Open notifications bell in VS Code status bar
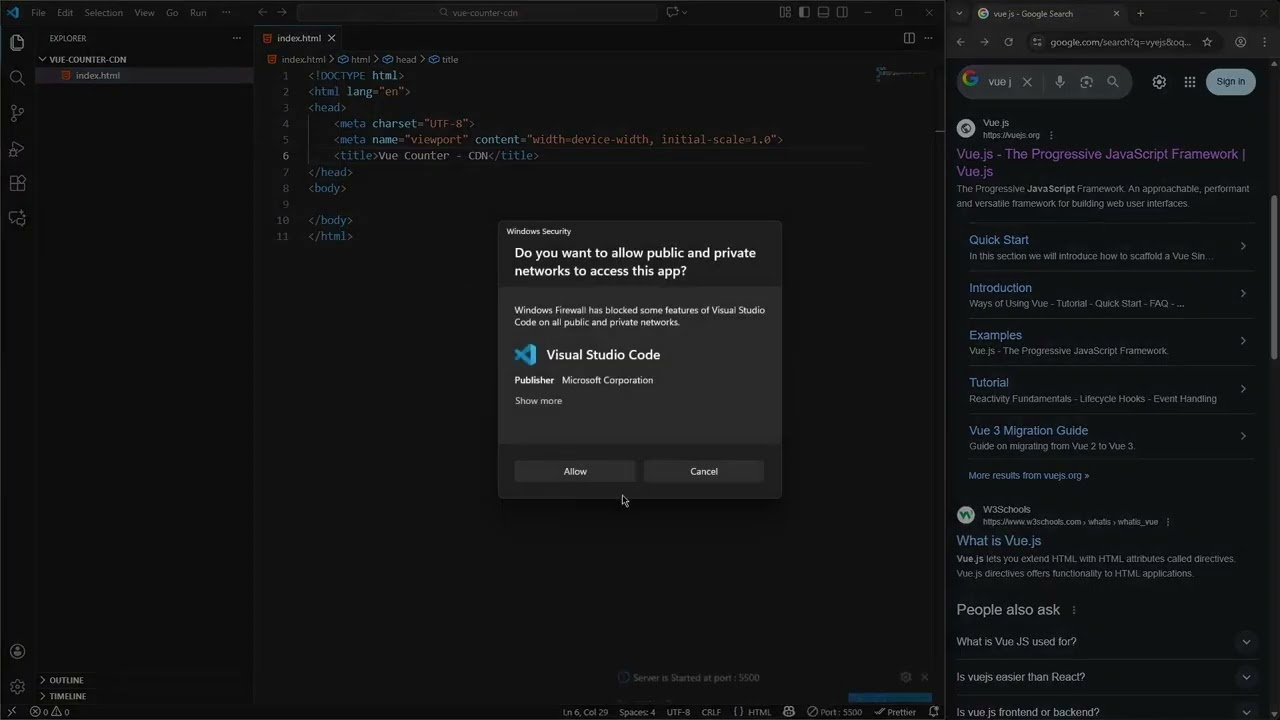 coord(934,712)
